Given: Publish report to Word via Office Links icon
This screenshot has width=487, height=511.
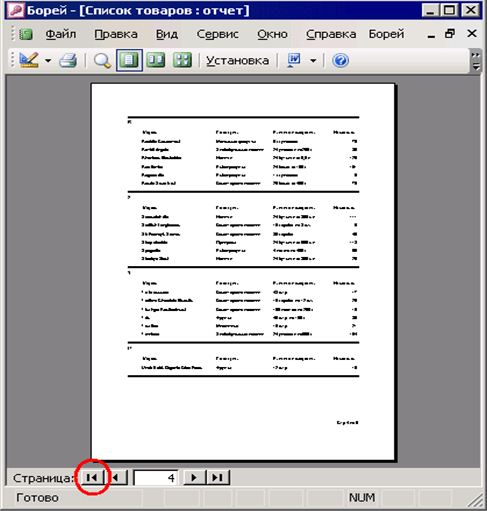Looking at the screenshot, I should [x=294, y=60].
